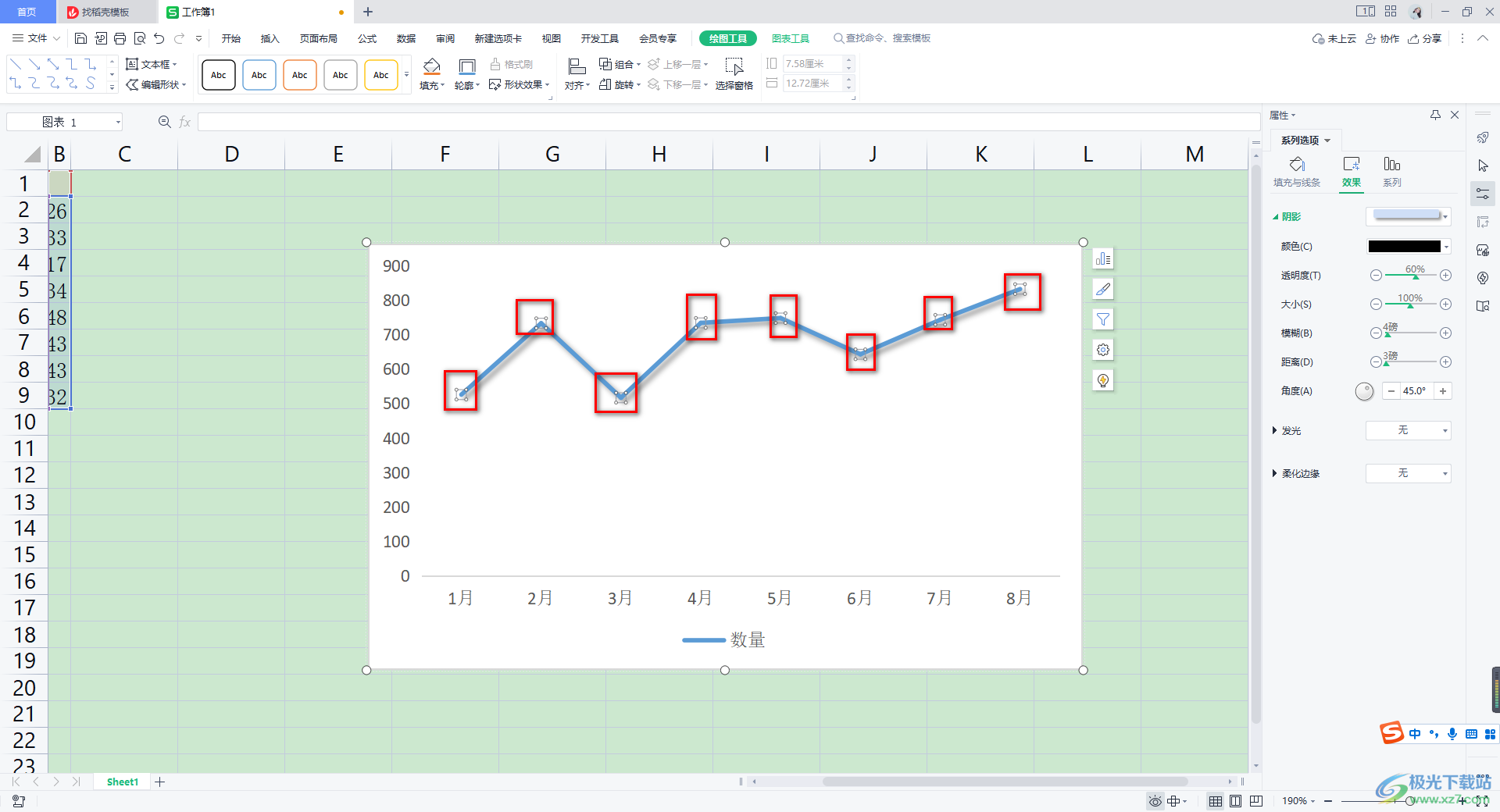
Task: Decrease blur (模糊) with minus button
Action: click(x=1376, y=333)
